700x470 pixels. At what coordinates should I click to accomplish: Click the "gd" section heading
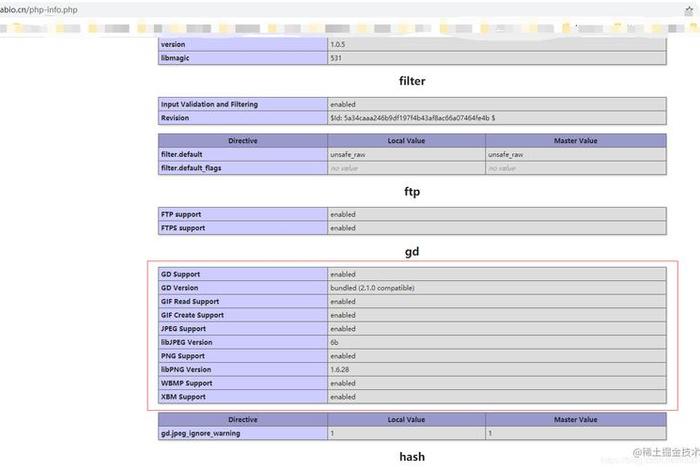point(412,251)
